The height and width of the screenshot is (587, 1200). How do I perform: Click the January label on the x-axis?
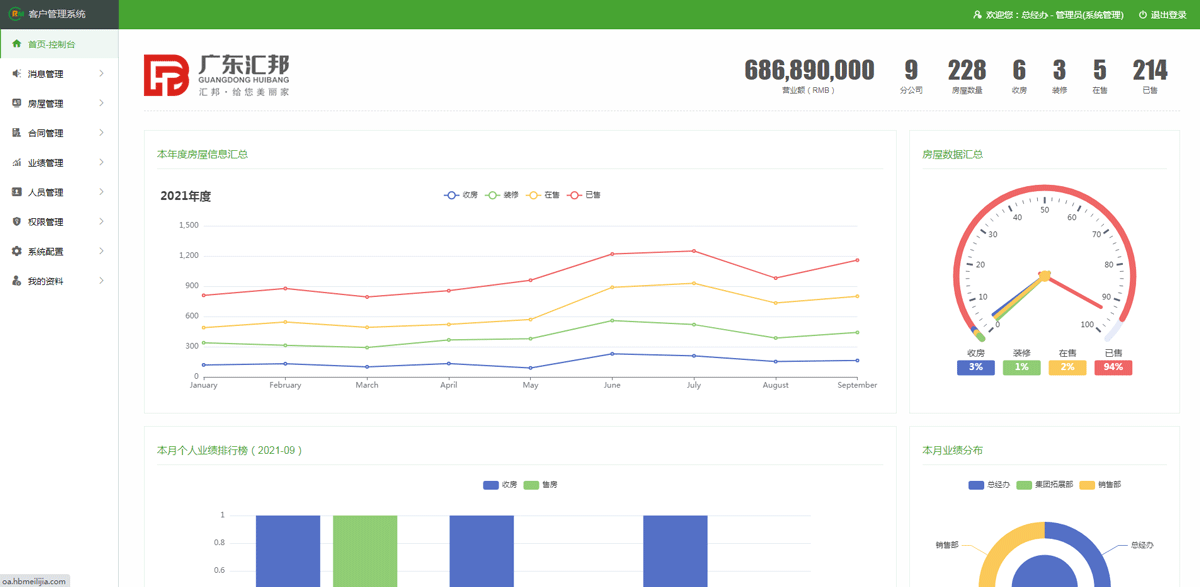(x=203, y=385)
